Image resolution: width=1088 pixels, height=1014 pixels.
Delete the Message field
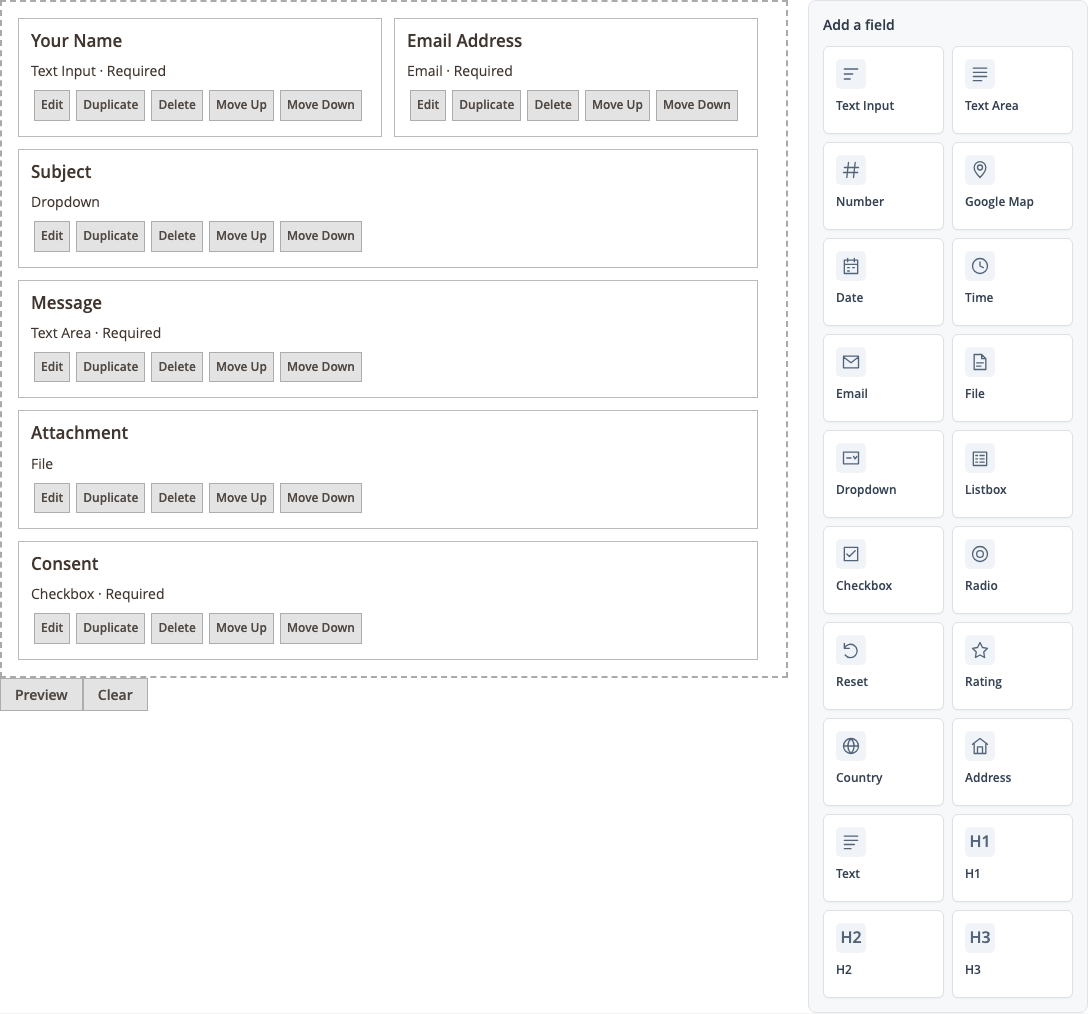pyautogui.click(x=177, y=366)
